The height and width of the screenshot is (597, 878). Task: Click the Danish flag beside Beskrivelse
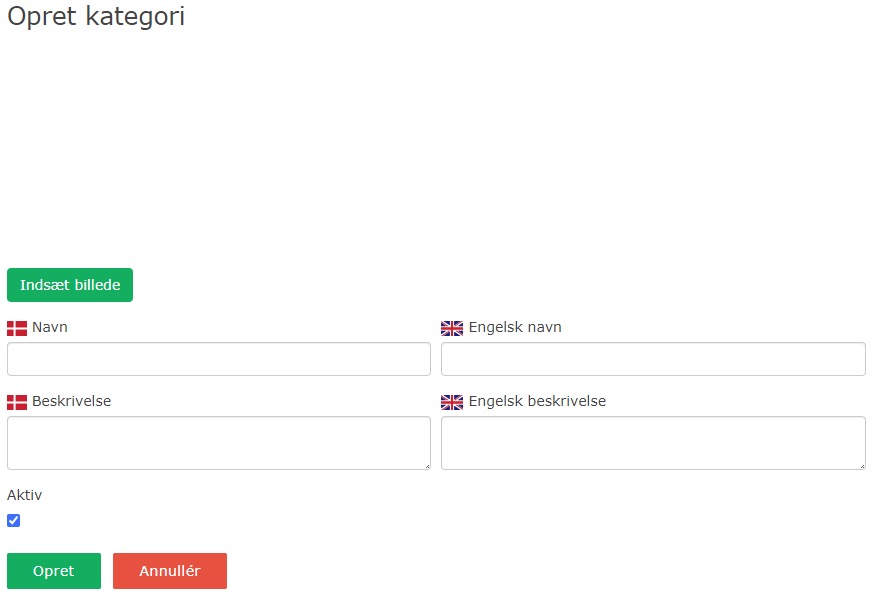15,401
